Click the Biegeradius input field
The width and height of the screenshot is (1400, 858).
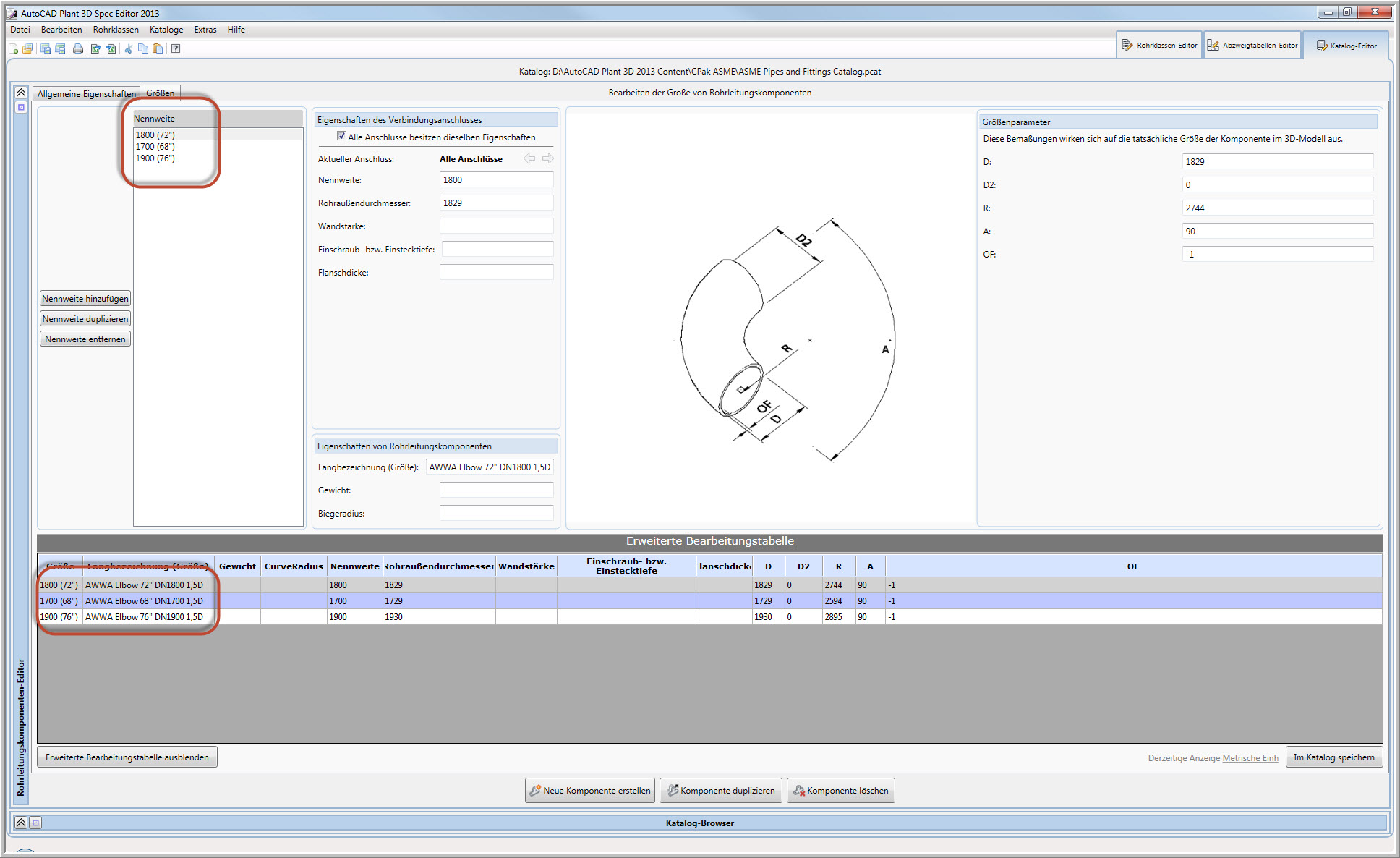(x=497, y=514)
